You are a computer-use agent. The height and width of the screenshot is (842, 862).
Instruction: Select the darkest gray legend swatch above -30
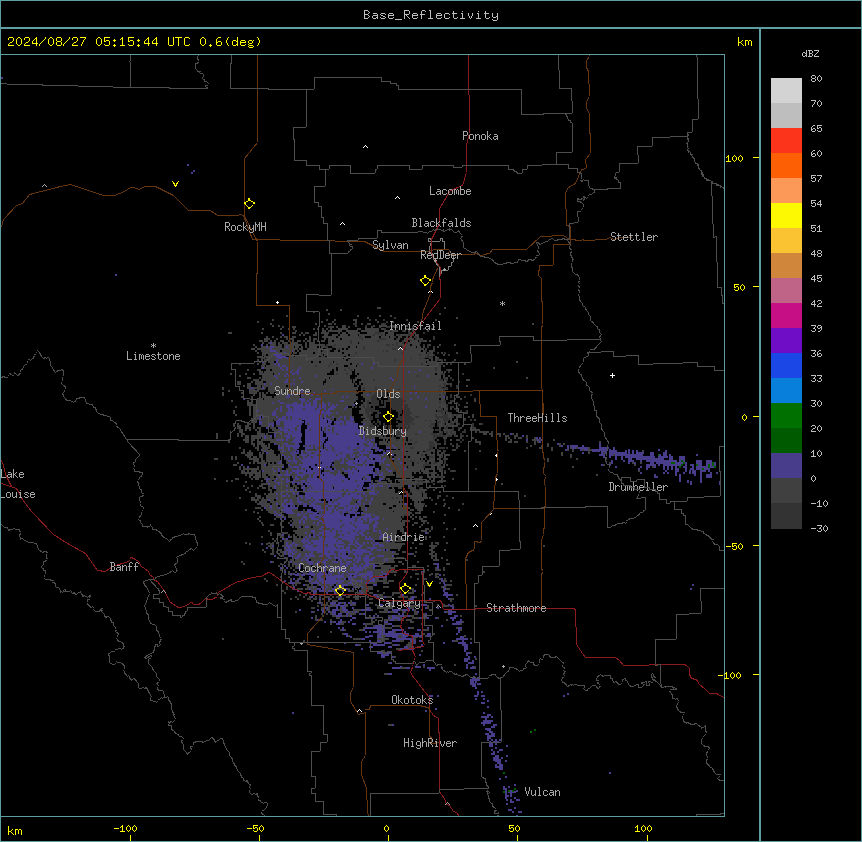click(786, 516)
